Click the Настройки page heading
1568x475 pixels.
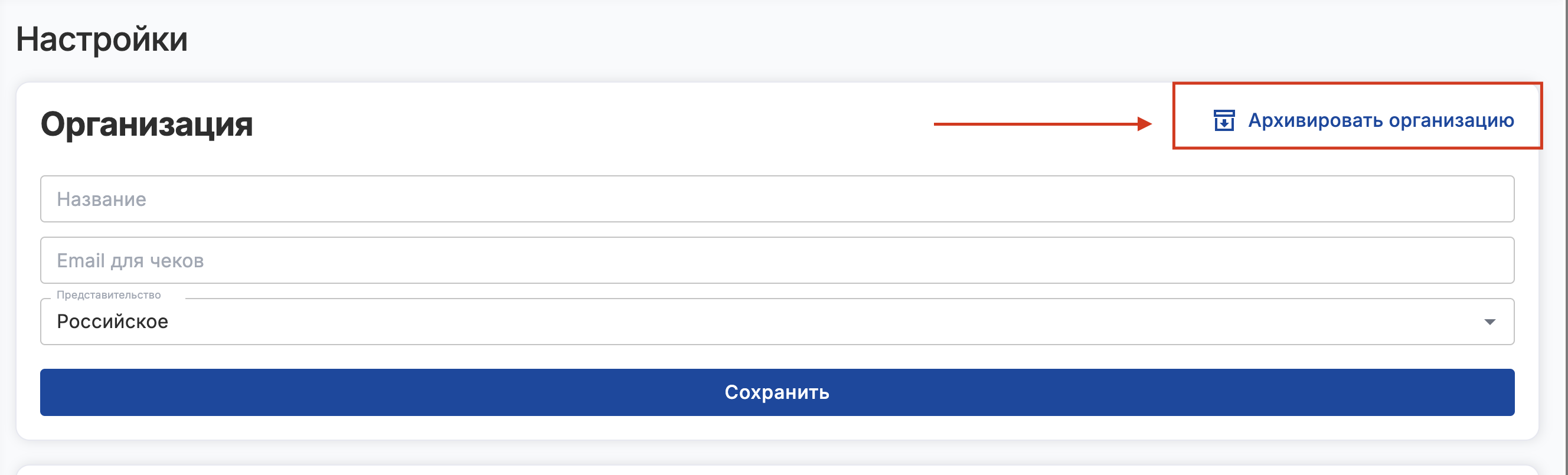[x=102, y=40]
